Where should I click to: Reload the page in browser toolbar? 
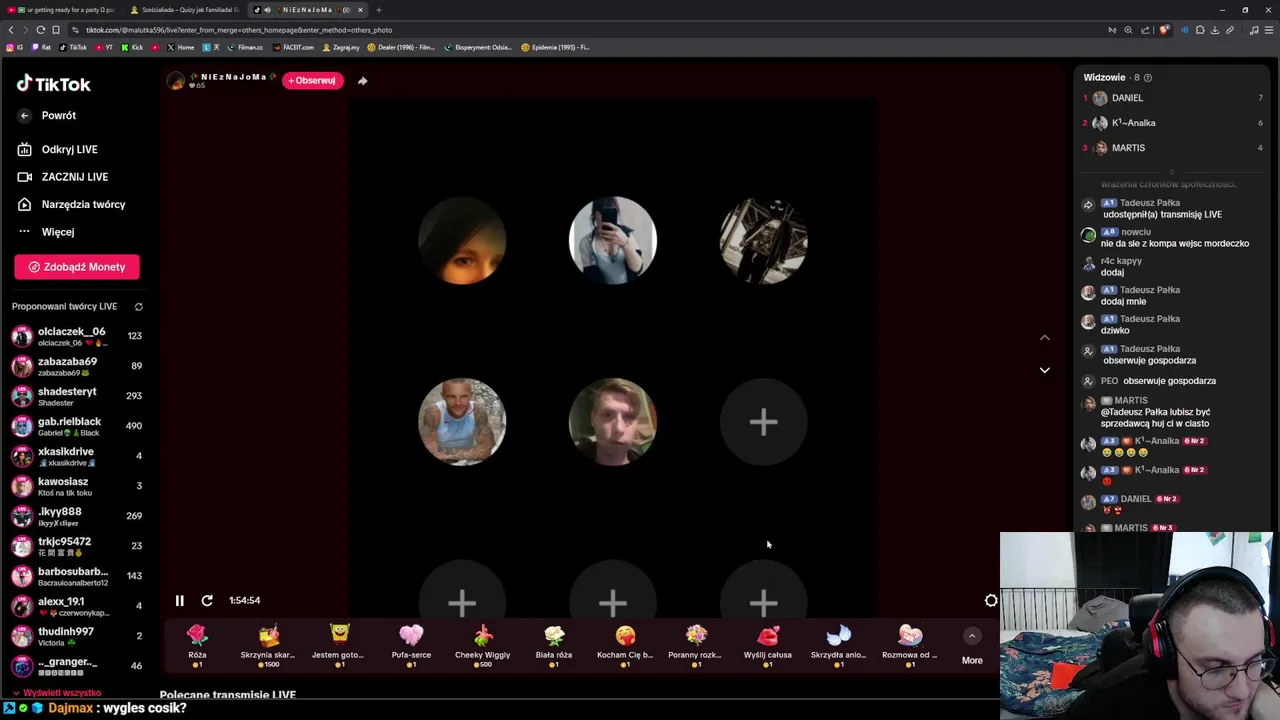coord(40,30)
